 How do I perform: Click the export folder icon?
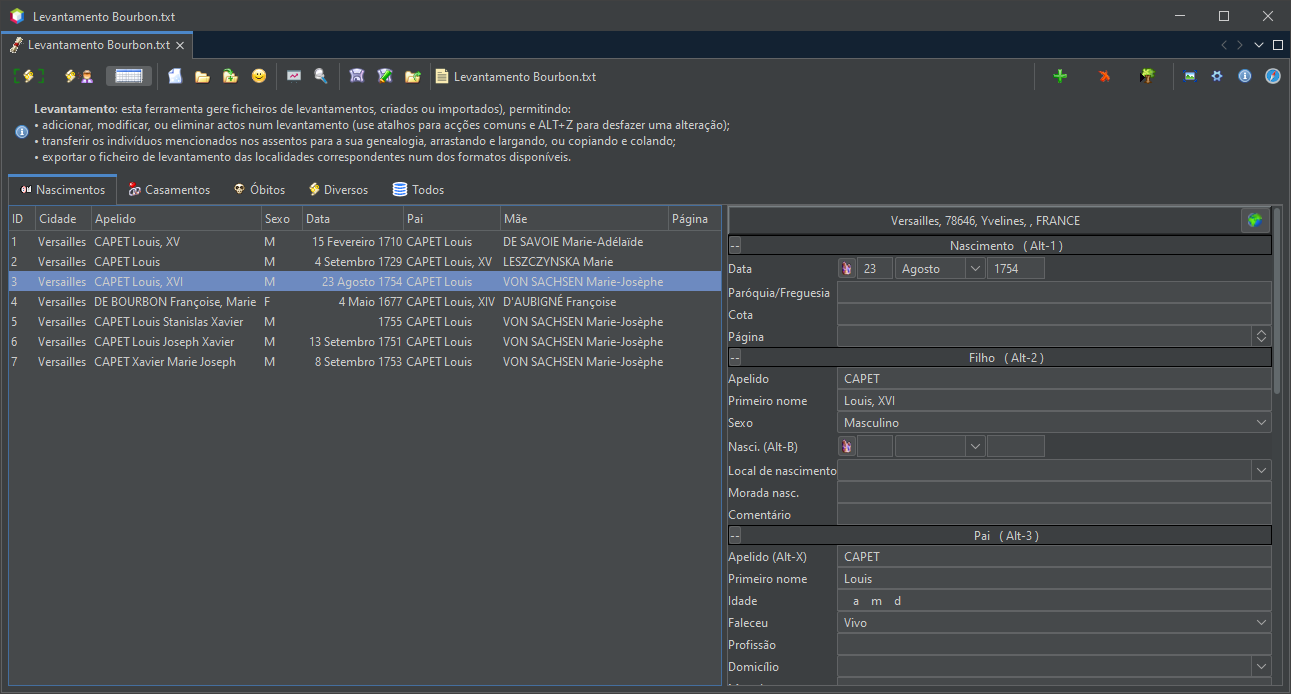[412, 76]
